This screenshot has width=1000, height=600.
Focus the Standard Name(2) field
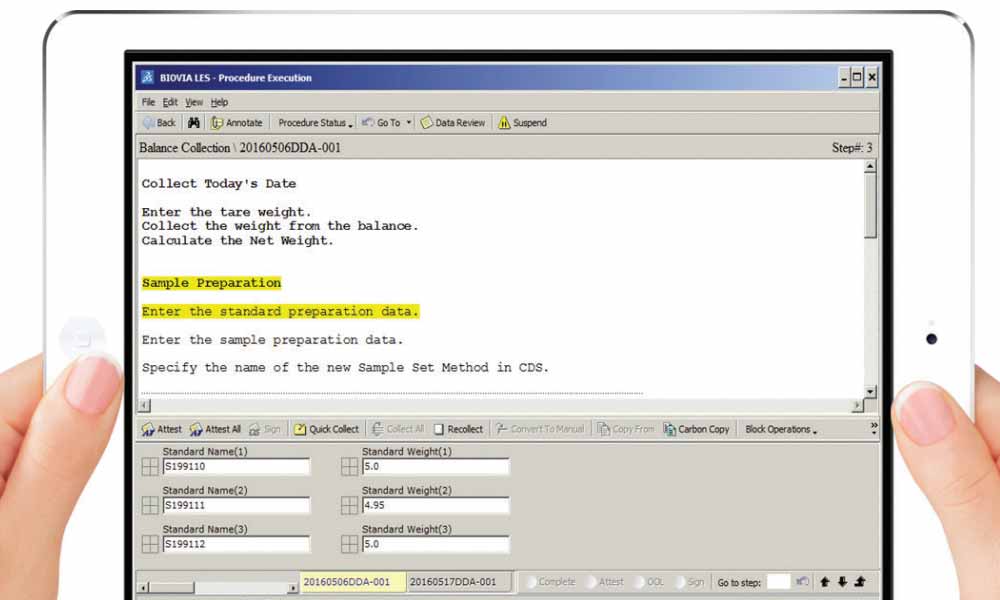pos(236,506)
